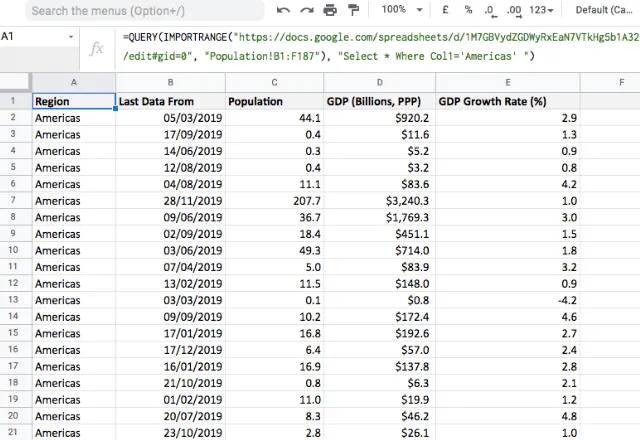
Task: Format as currency with the £ icon
Action: tap(443, 11)
